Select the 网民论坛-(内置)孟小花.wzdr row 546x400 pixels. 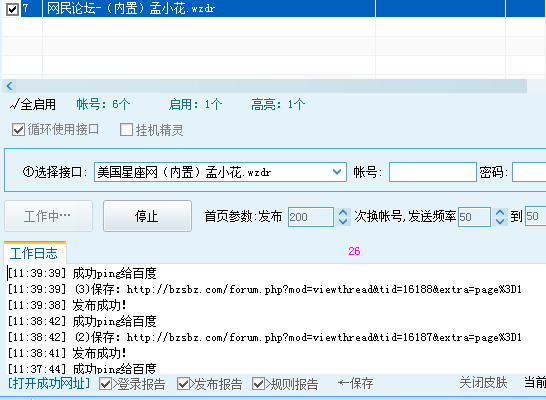click(x=273, y=8)
